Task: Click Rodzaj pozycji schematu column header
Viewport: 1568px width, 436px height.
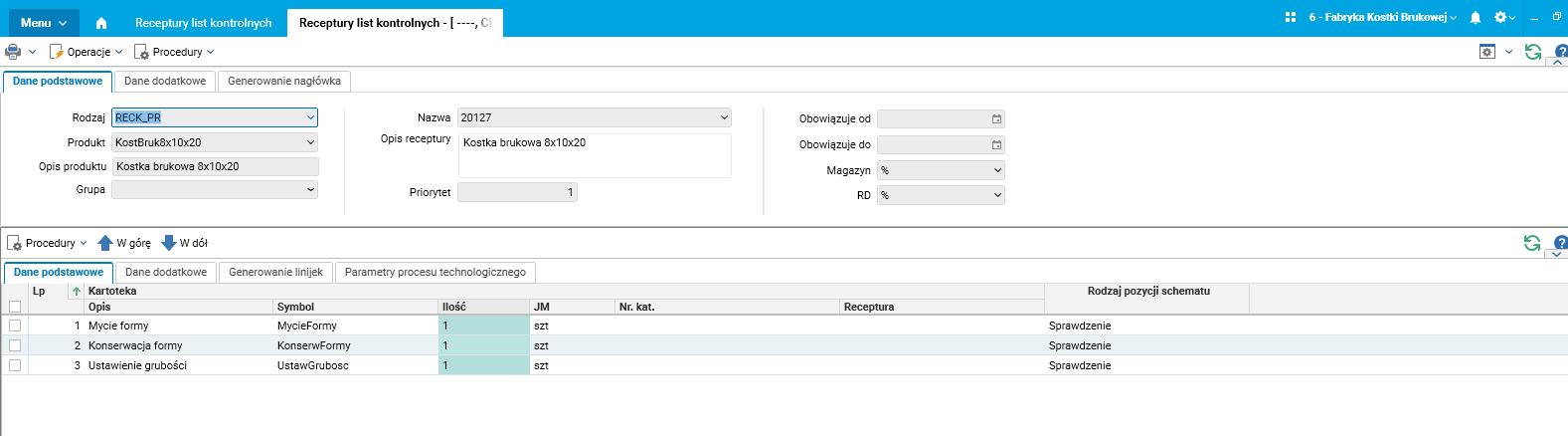Action: pos(1147,292)
